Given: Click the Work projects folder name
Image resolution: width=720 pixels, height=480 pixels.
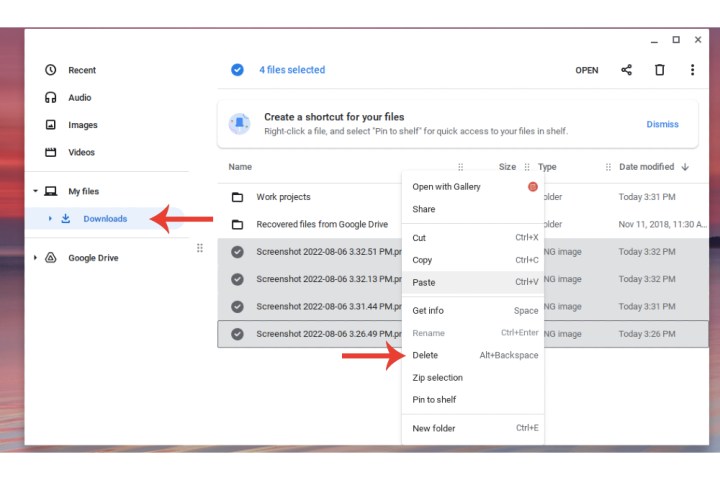Looking at the screenshot, I should [283, 197].
